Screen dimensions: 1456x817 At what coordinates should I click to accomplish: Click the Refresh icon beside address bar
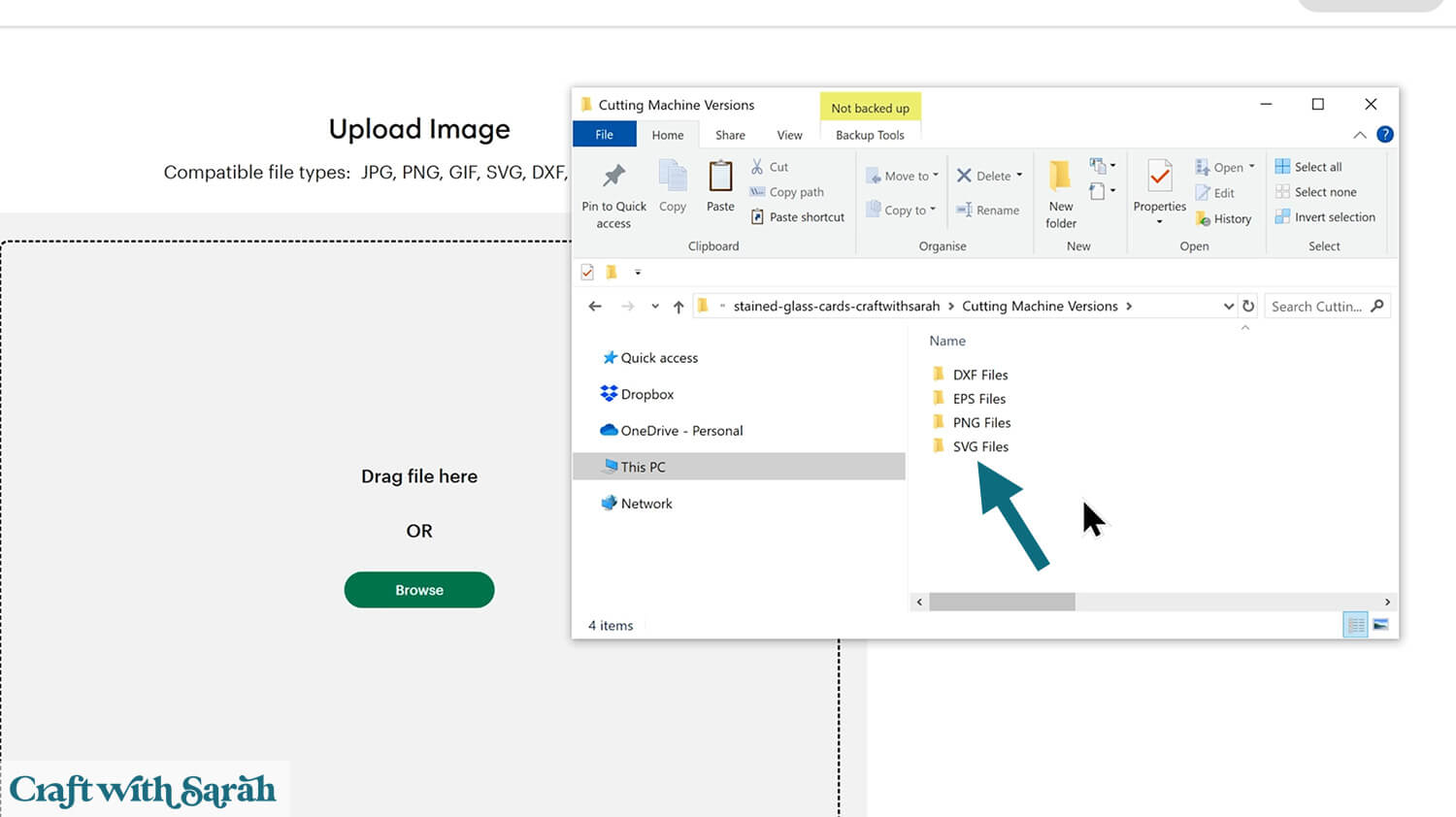point(1248,307)
